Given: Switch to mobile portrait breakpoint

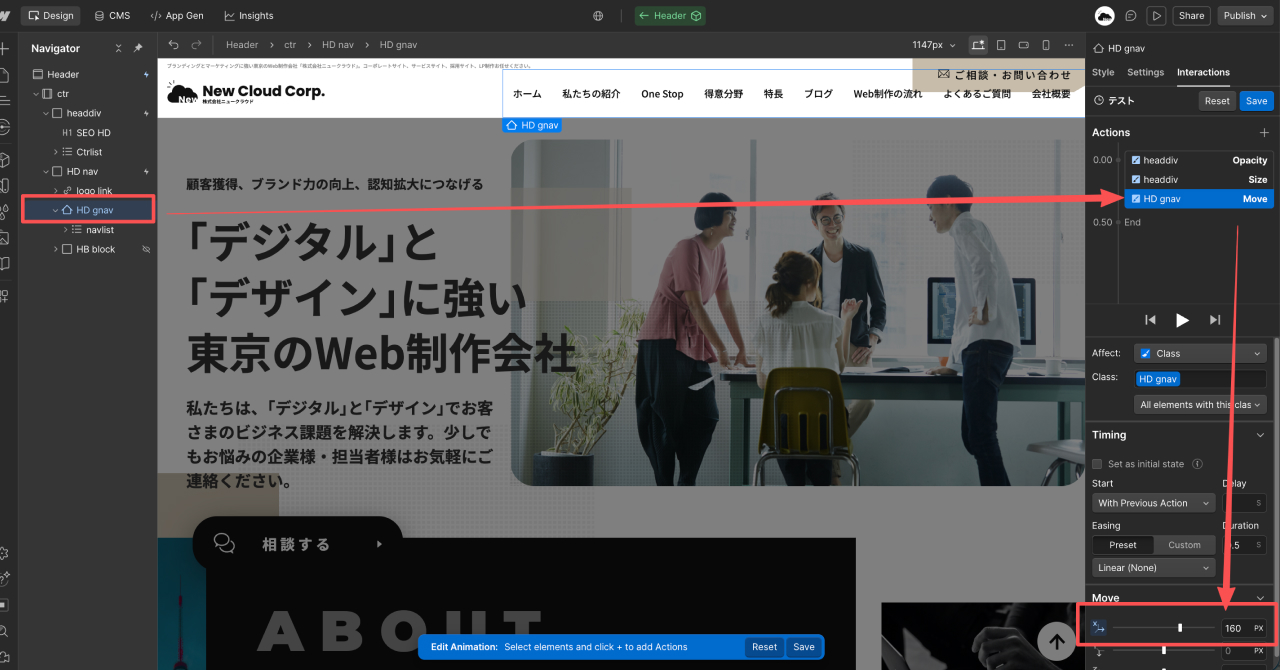Looking at the screenshot, I should 1046,45.
